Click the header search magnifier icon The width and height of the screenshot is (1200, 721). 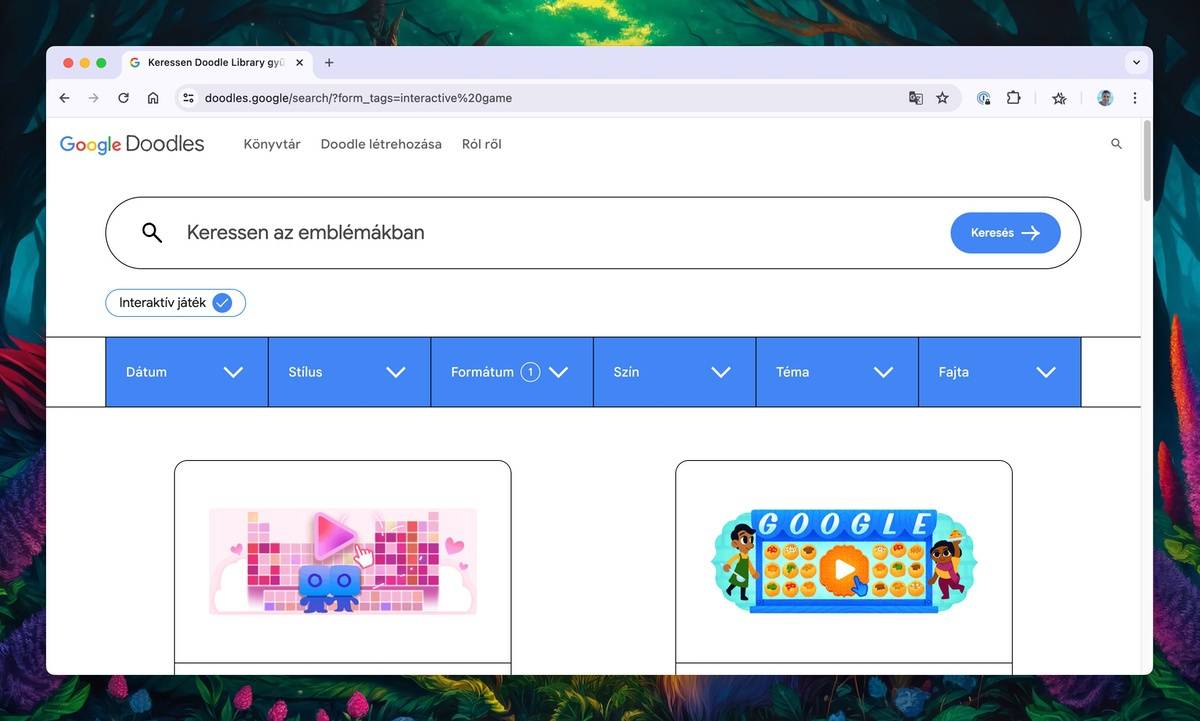pyautogui.click(x=1116, y=144)
